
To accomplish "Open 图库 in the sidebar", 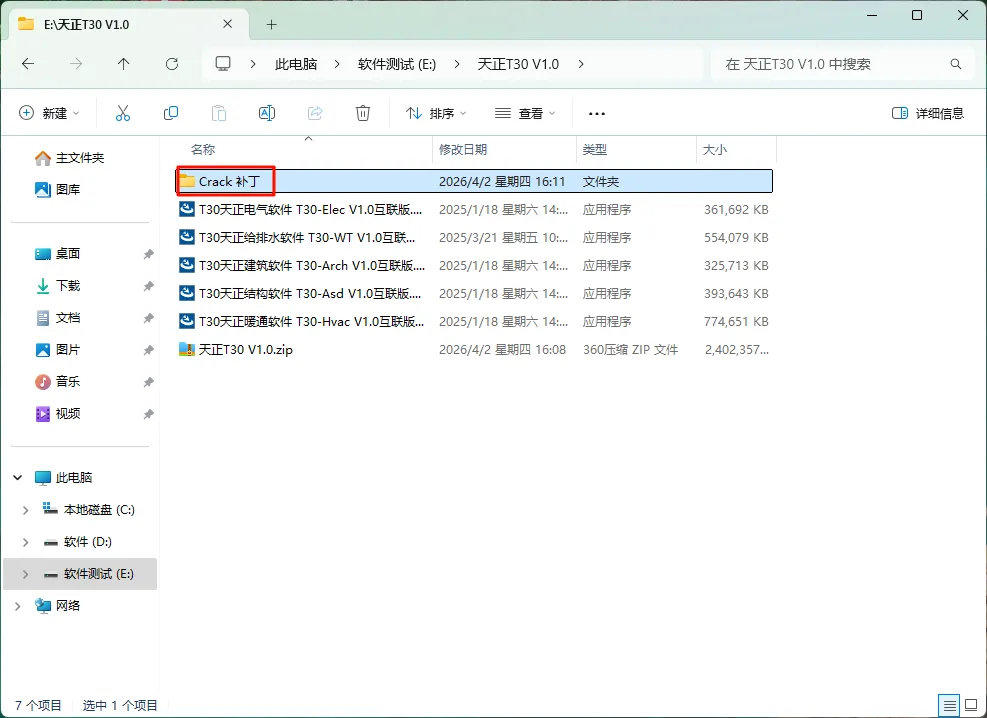I will pos(57,189).
